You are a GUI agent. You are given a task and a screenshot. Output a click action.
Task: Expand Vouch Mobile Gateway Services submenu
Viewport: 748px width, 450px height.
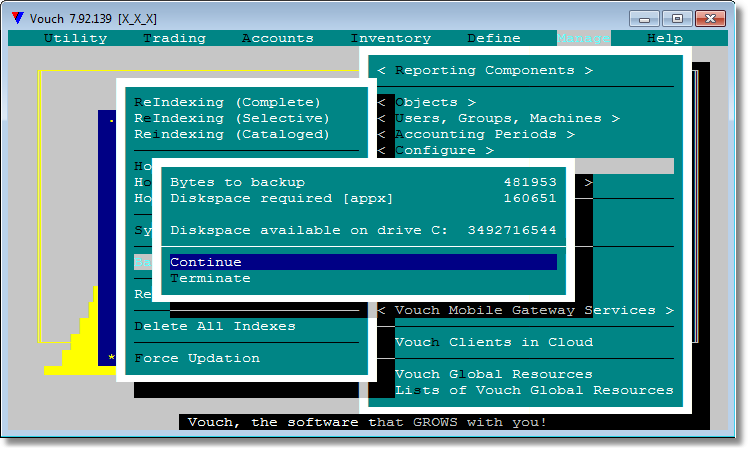tap(525, 310)
